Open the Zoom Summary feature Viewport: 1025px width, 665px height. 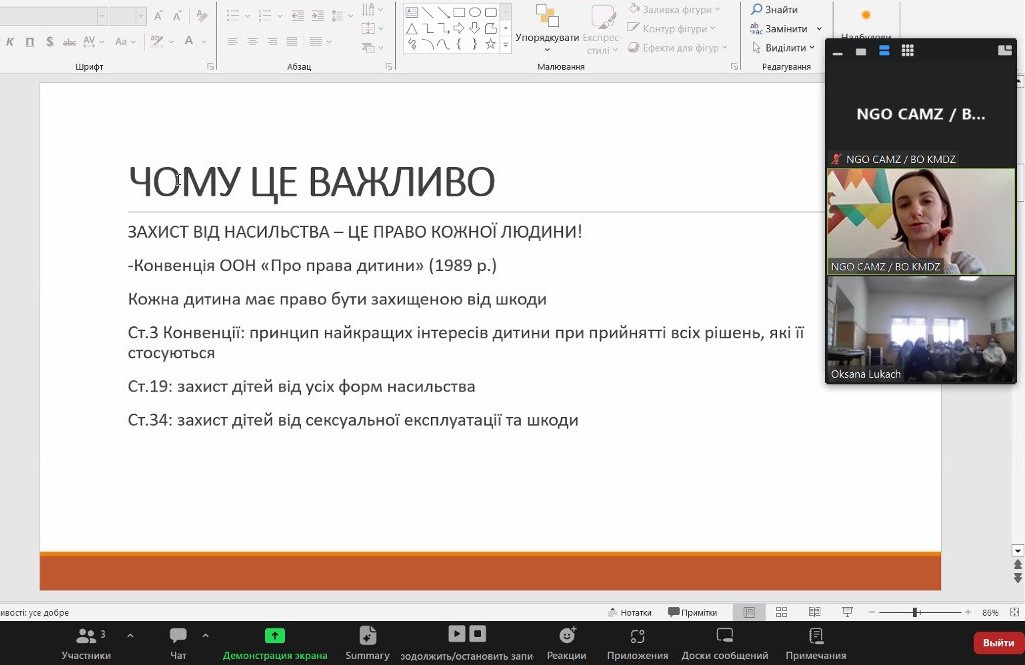click(367, 641)
